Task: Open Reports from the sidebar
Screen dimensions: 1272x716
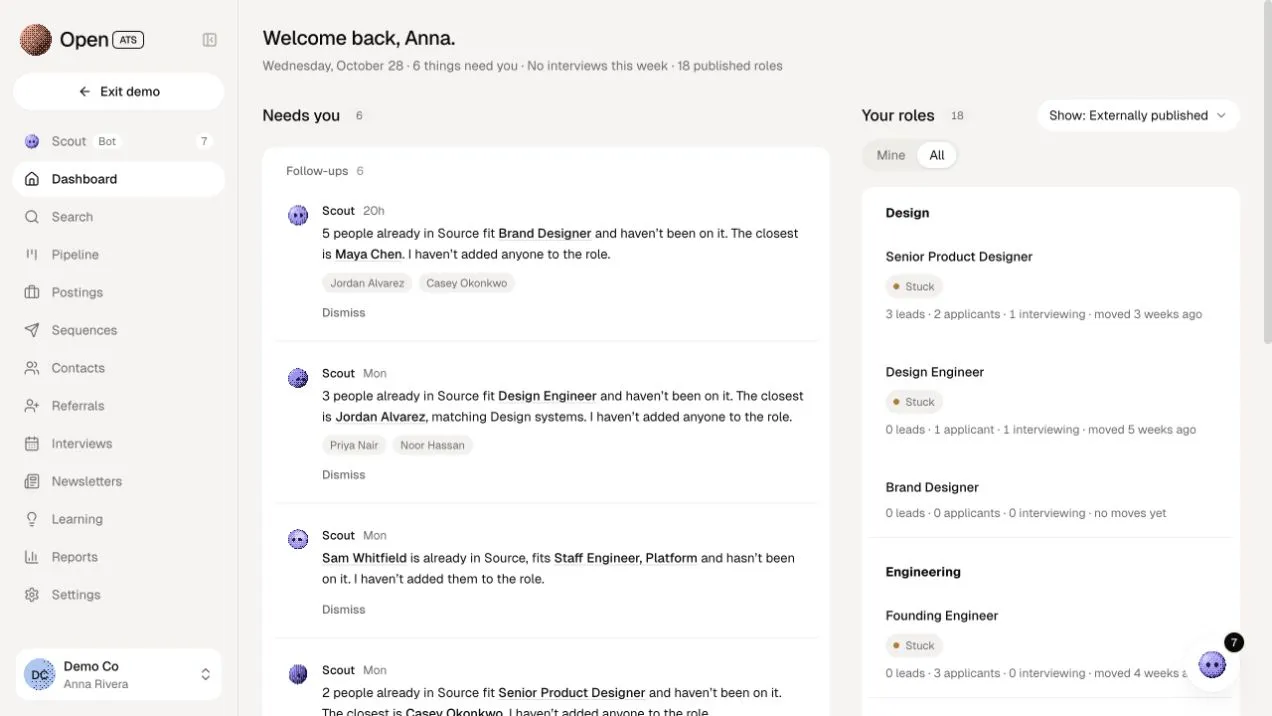Action: (x=118, y=557)
